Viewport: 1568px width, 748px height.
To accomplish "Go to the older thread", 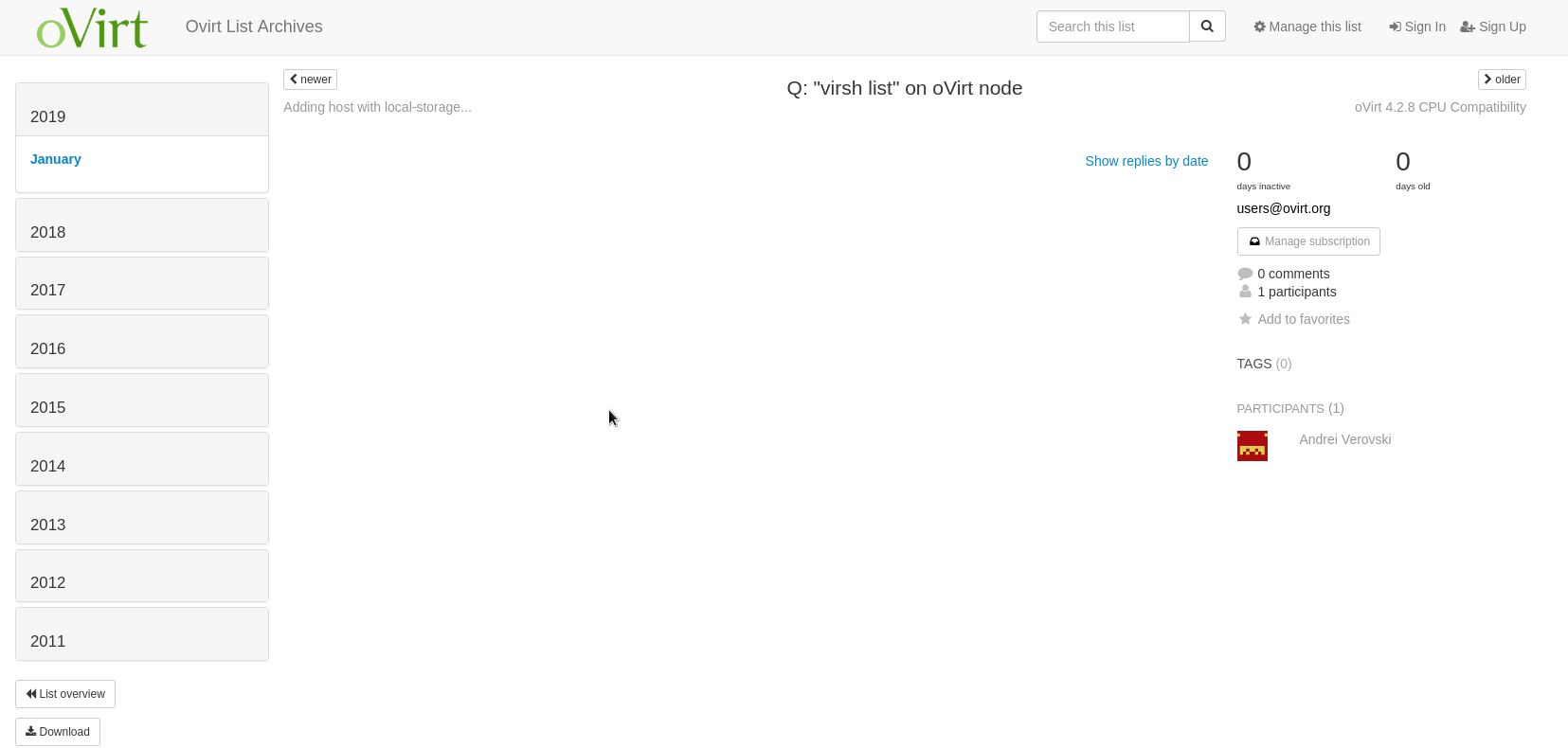I will click(1502, 80).
